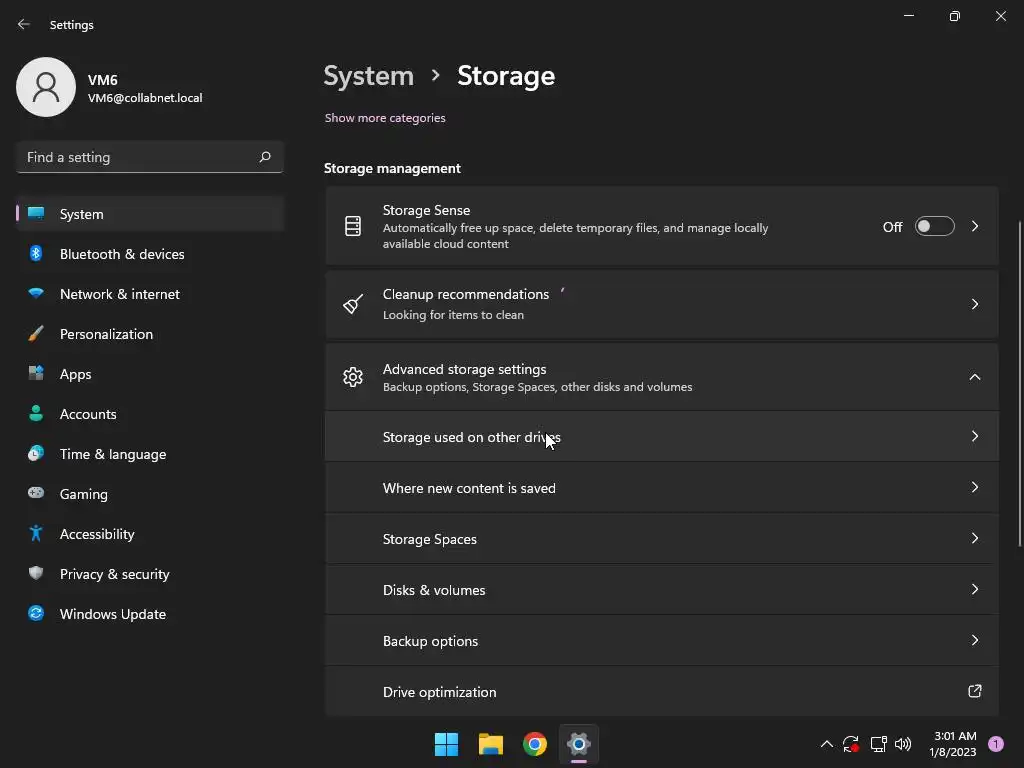Click the back arrow button

(x=24, y=24)
